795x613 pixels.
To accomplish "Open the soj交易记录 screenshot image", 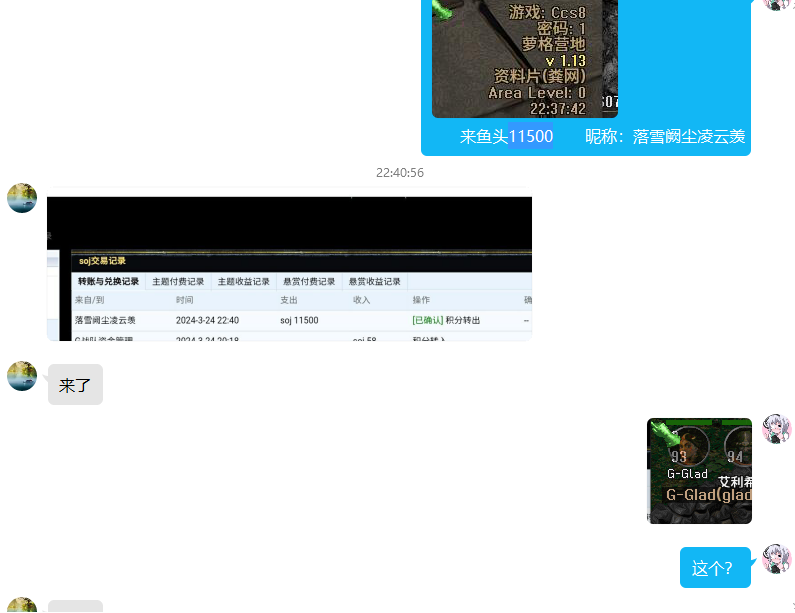I will pos(289,265).
